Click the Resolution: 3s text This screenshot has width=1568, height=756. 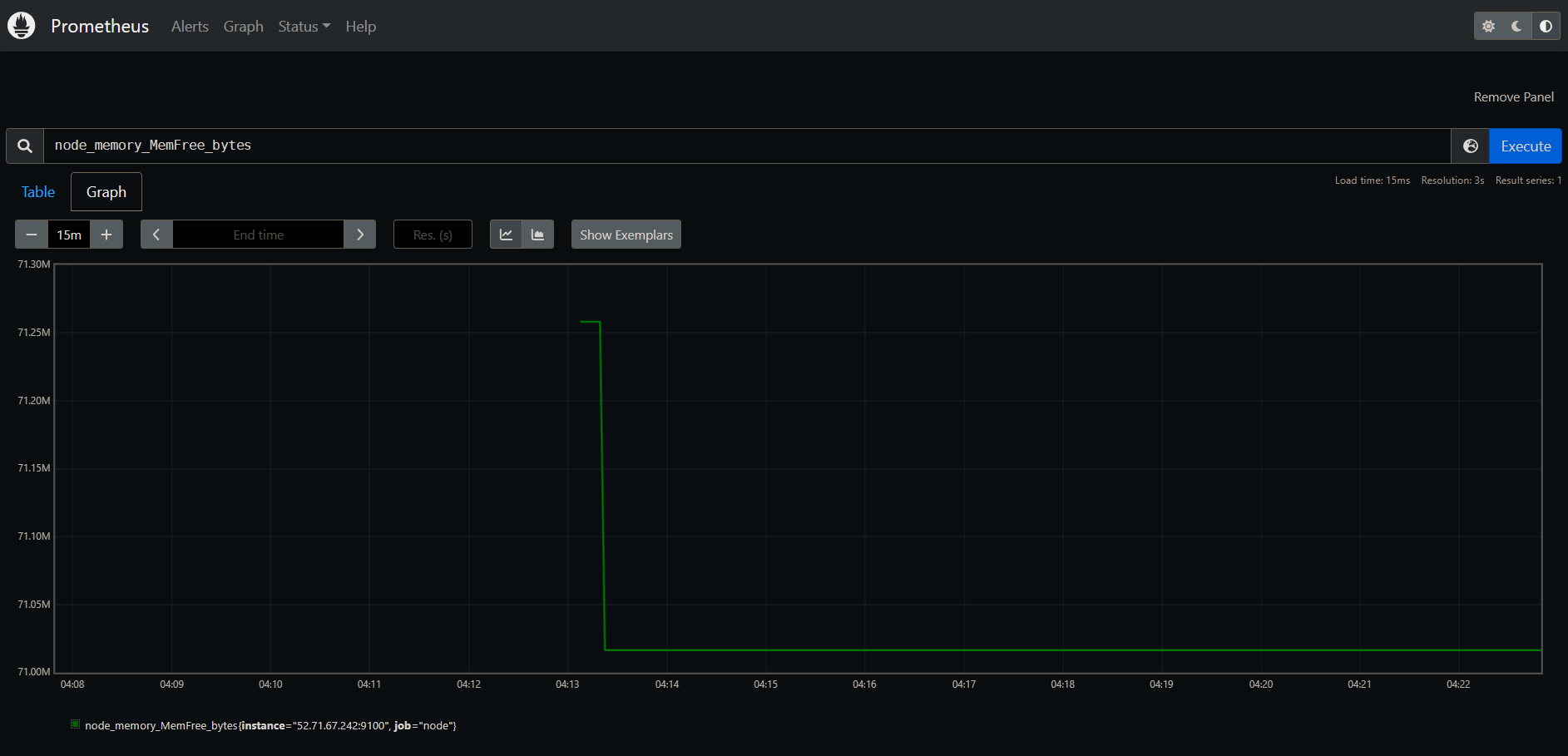1452,180
